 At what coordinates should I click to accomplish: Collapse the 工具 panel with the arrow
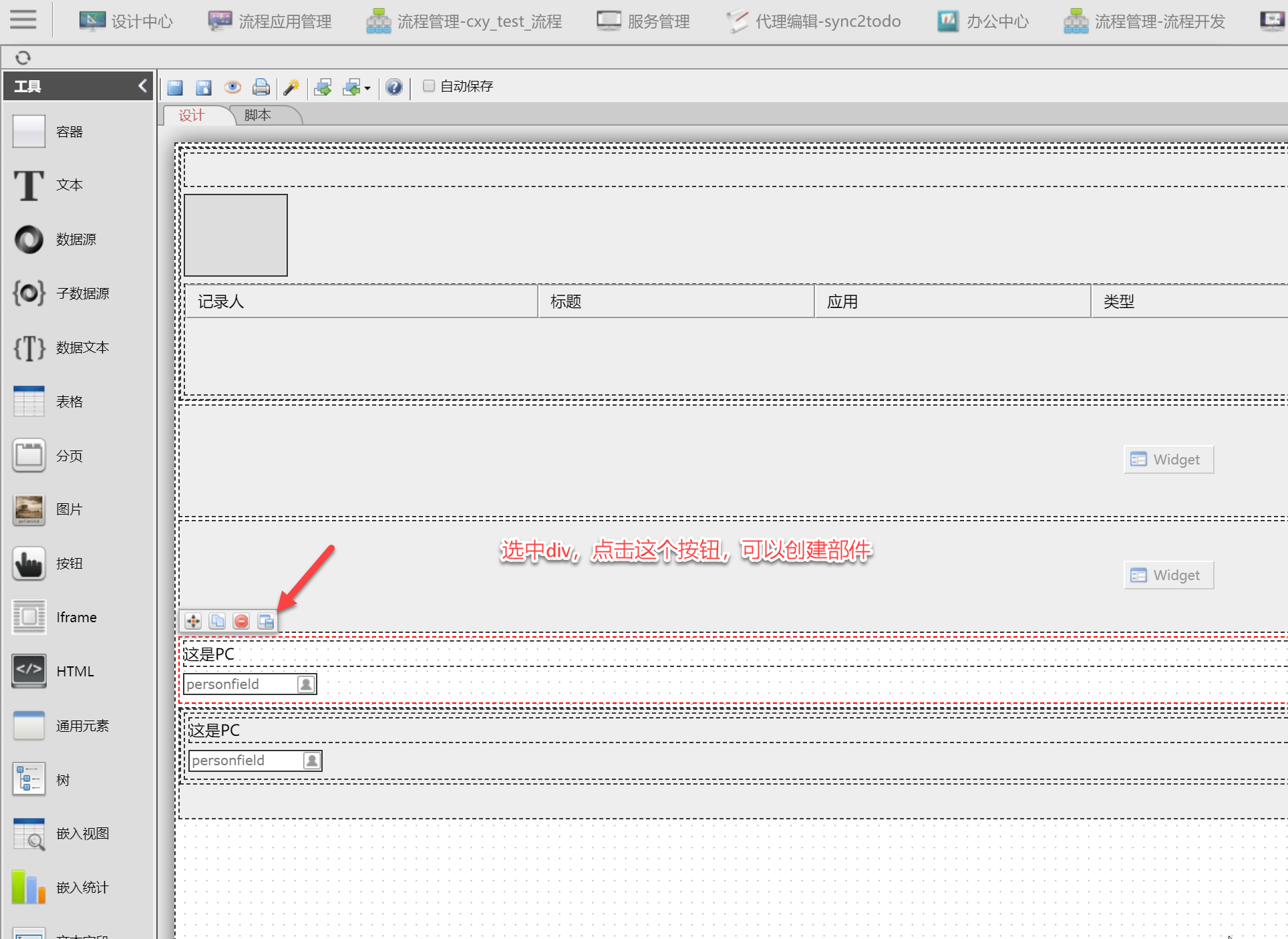point(142,86)
